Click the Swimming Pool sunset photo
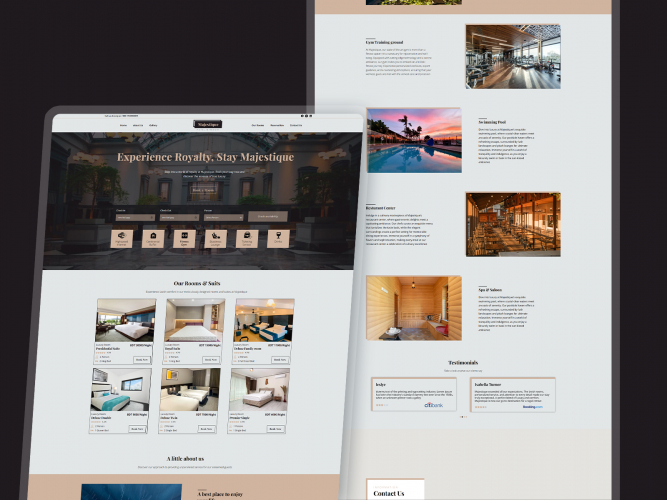The height and width of the screenshot is (500, 667). point(414,140)
